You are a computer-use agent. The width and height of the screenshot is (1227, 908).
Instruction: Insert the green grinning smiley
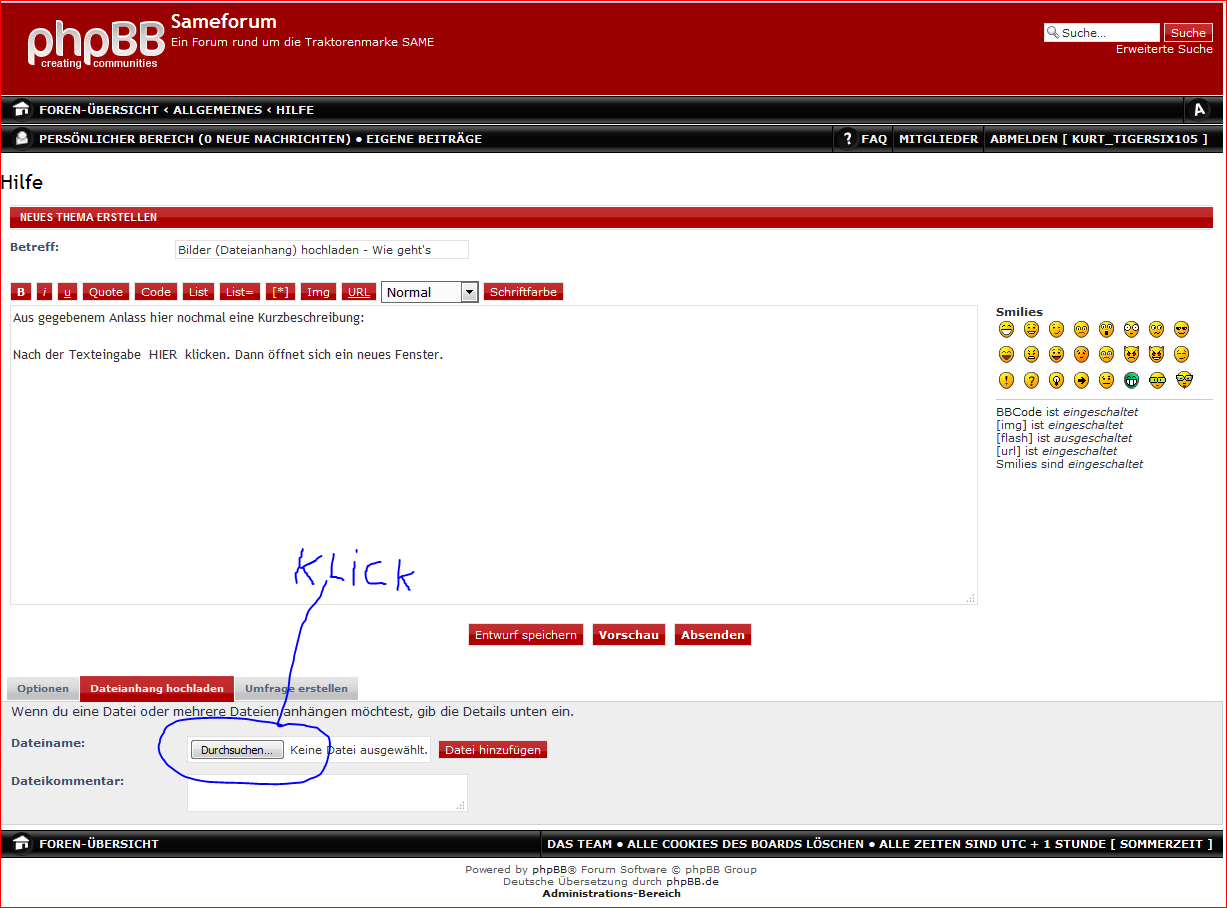click(x=1131, y=380)
